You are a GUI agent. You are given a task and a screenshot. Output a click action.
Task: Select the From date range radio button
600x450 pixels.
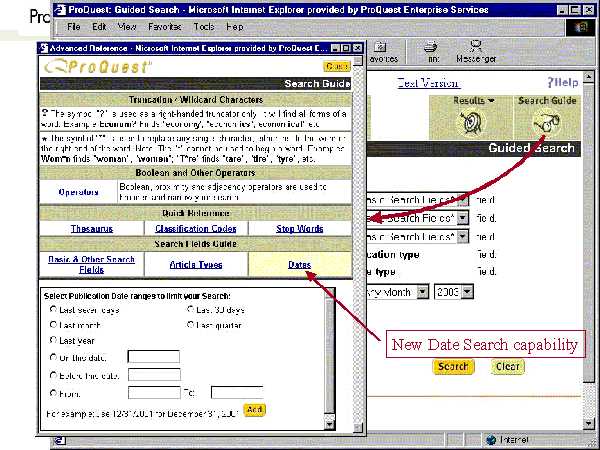53,393
